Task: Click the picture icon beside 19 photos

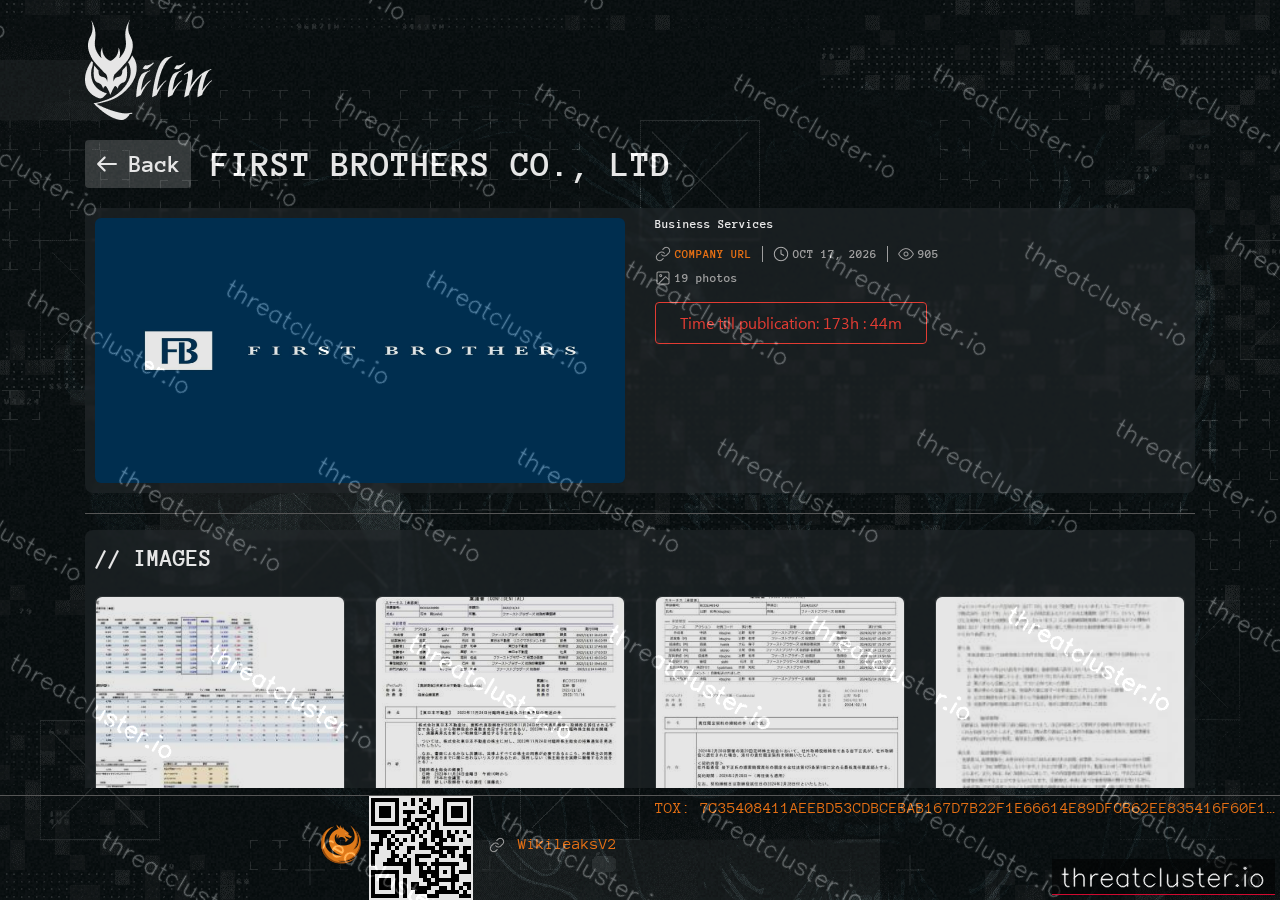Action: click(662, 278)
